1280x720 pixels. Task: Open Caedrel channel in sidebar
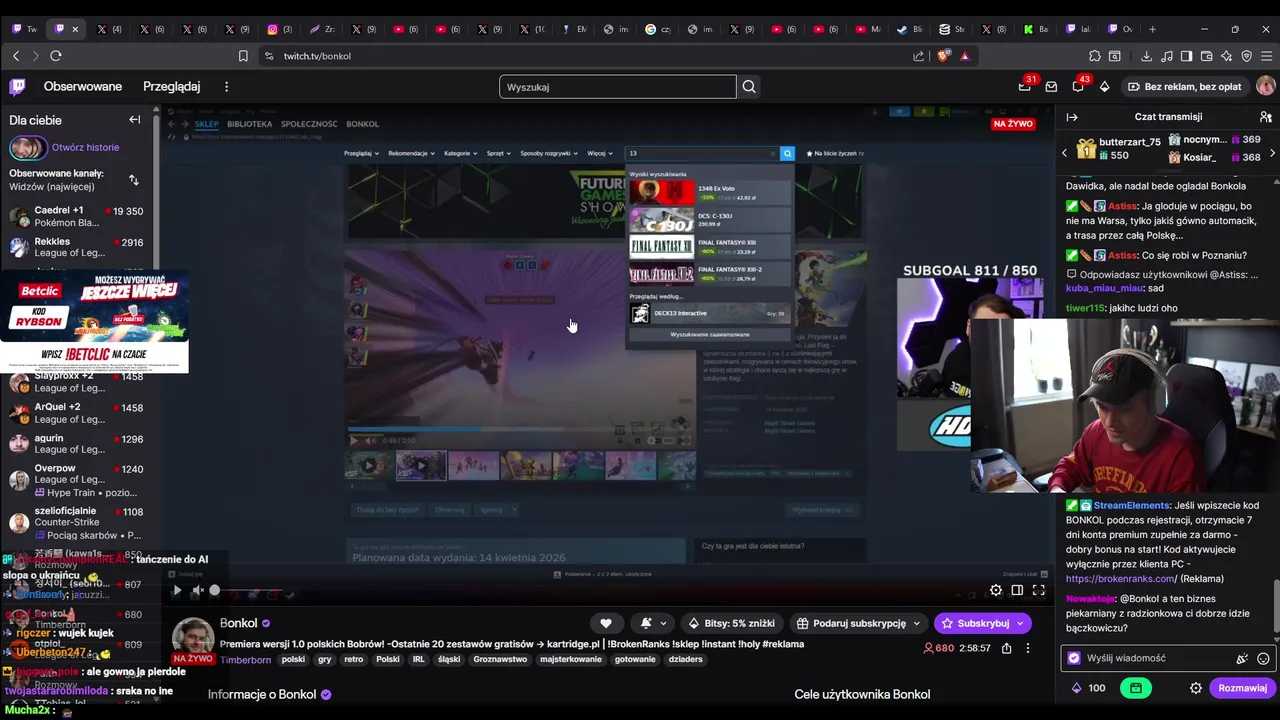click(78, 216)
